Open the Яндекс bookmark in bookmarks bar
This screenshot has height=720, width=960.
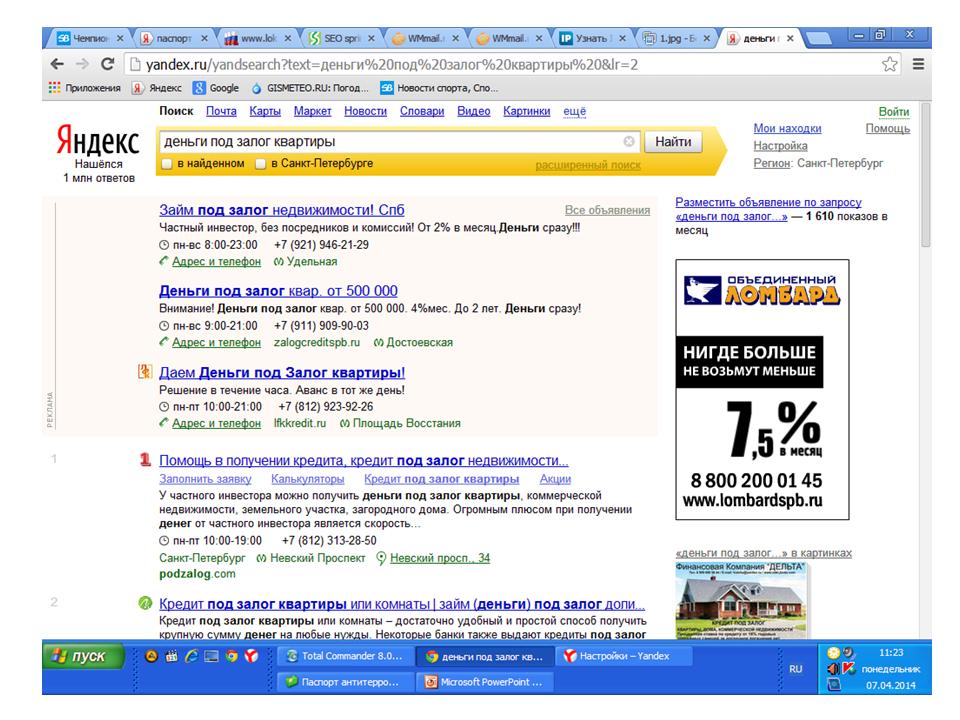coord(157,88)
